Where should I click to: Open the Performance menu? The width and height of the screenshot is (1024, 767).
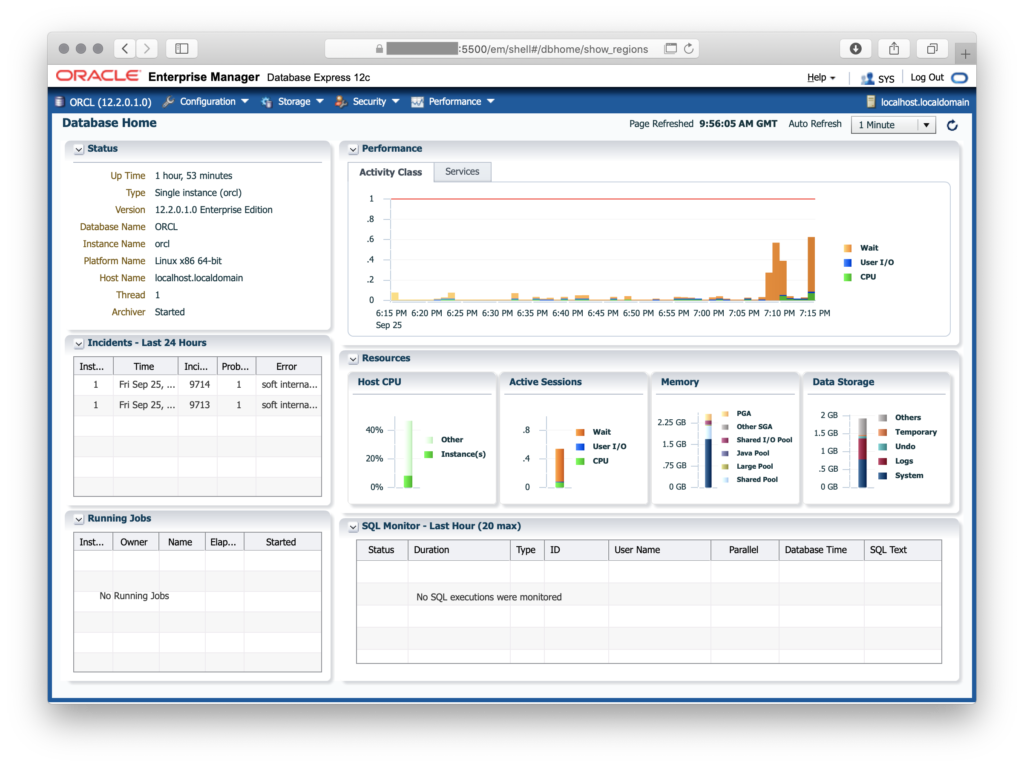pyautogui.click(x=461, y=102)
